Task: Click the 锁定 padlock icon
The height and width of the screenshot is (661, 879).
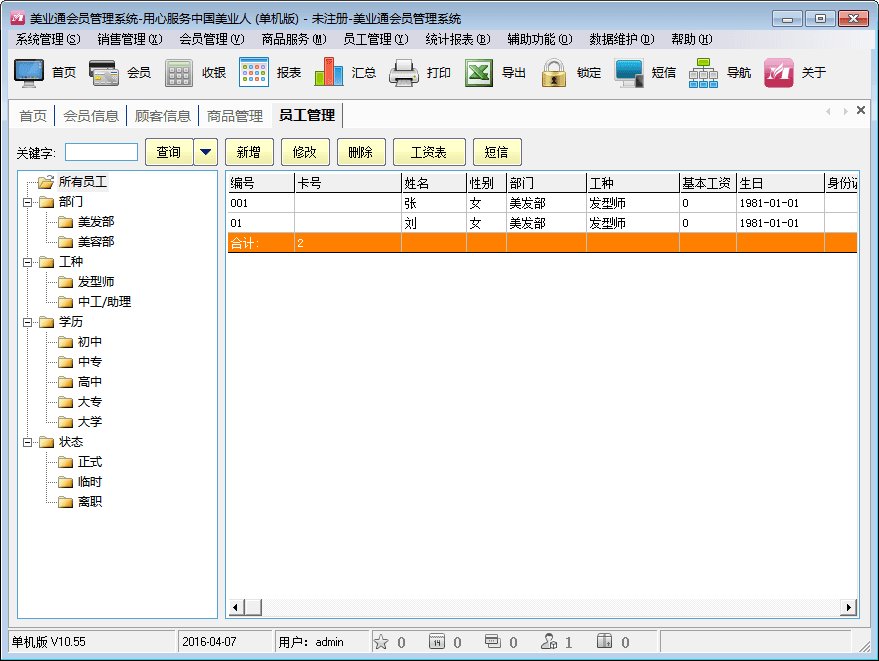Action: click(x=554, y=73)
